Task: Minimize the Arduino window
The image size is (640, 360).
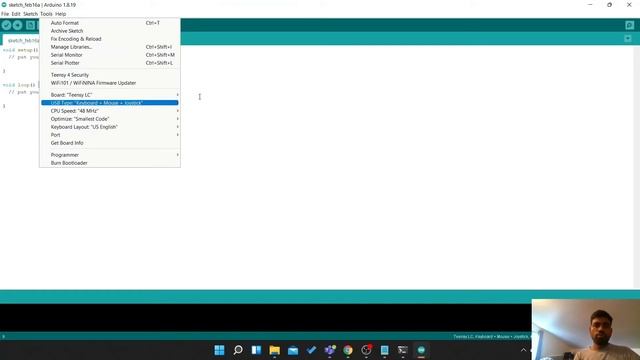Action: coord(590,5)
